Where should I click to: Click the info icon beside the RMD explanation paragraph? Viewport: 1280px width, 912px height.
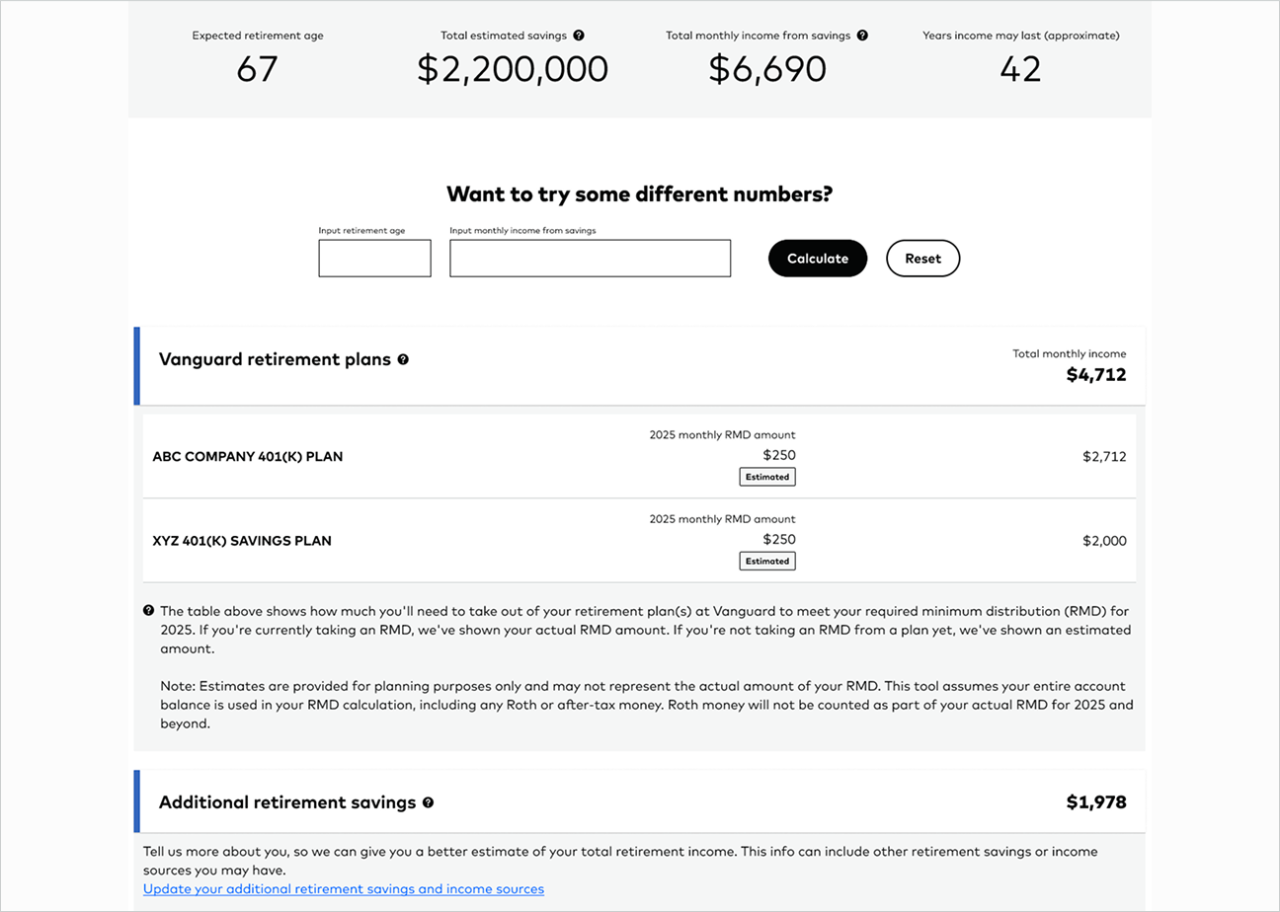coord(148,611)
